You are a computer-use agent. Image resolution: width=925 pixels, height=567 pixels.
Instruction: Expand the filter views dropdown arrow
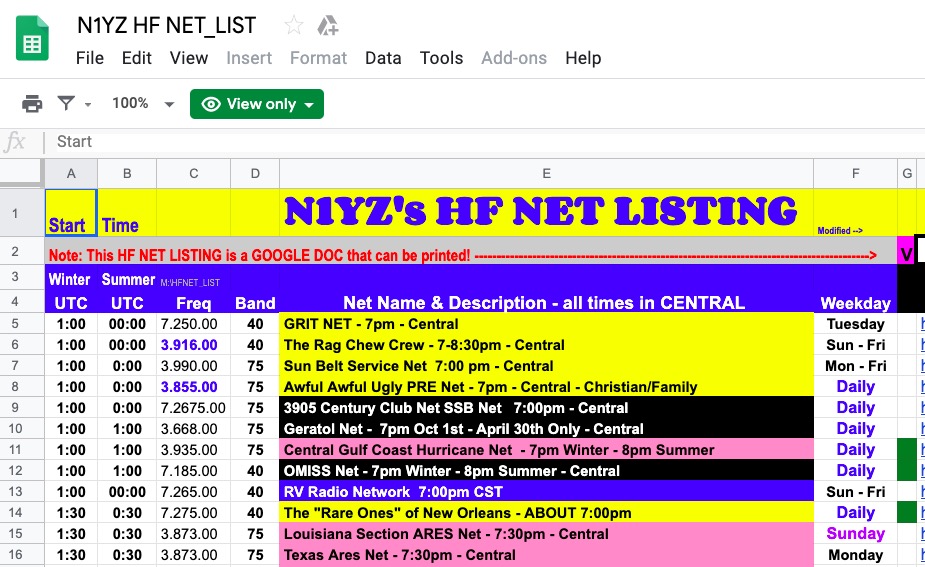(x=88, y=105)
